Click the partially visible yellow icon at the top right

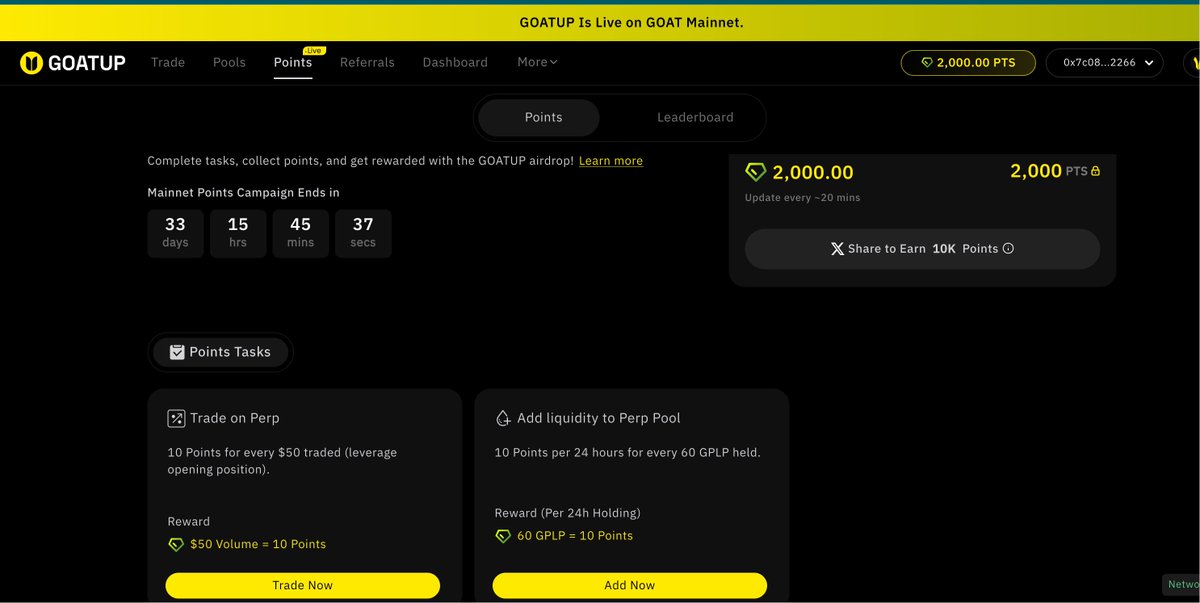(1192, 63)
